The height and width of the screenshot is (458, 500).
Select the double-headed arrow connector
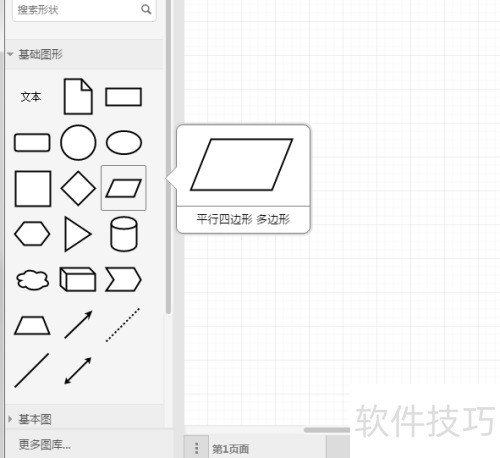(78, 371)
